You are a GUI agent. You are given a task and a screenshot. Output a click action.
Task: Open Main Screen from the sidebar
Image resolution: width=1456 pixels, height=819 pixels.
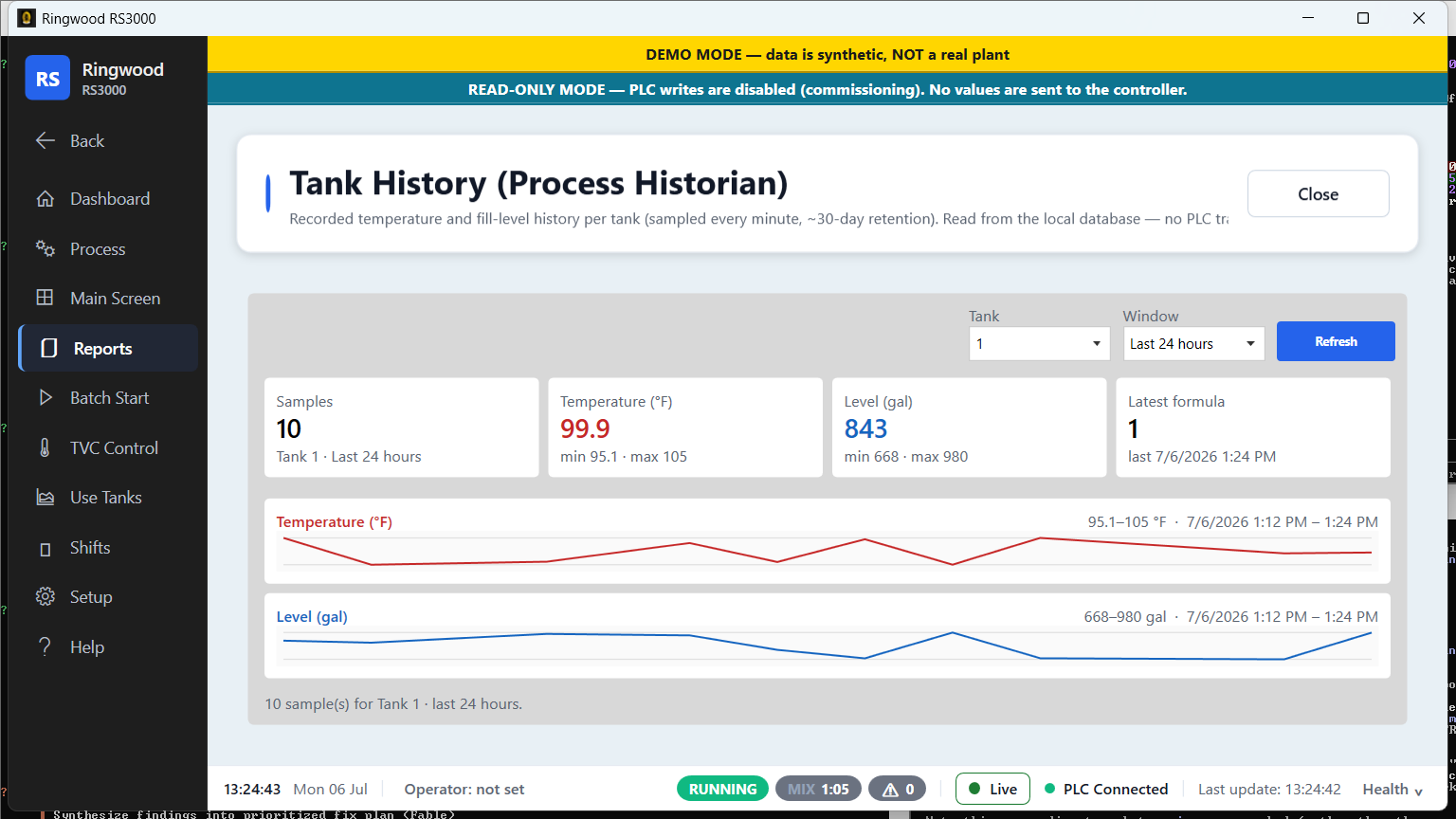pyautogui.click(x=108, y=298)
